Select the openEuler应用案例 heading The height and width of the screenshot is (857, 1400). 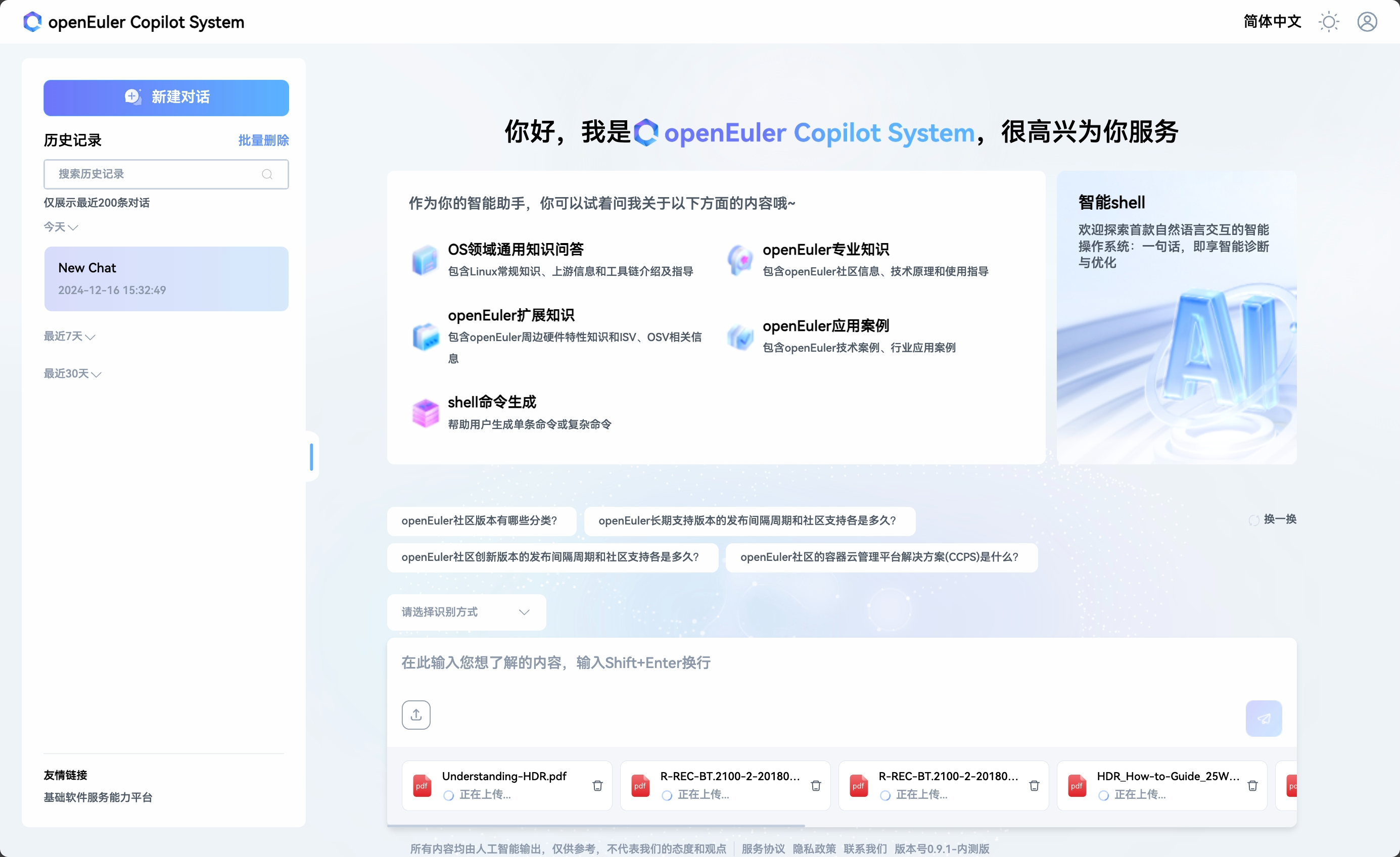pyautogui.click(x=825, y=326)
